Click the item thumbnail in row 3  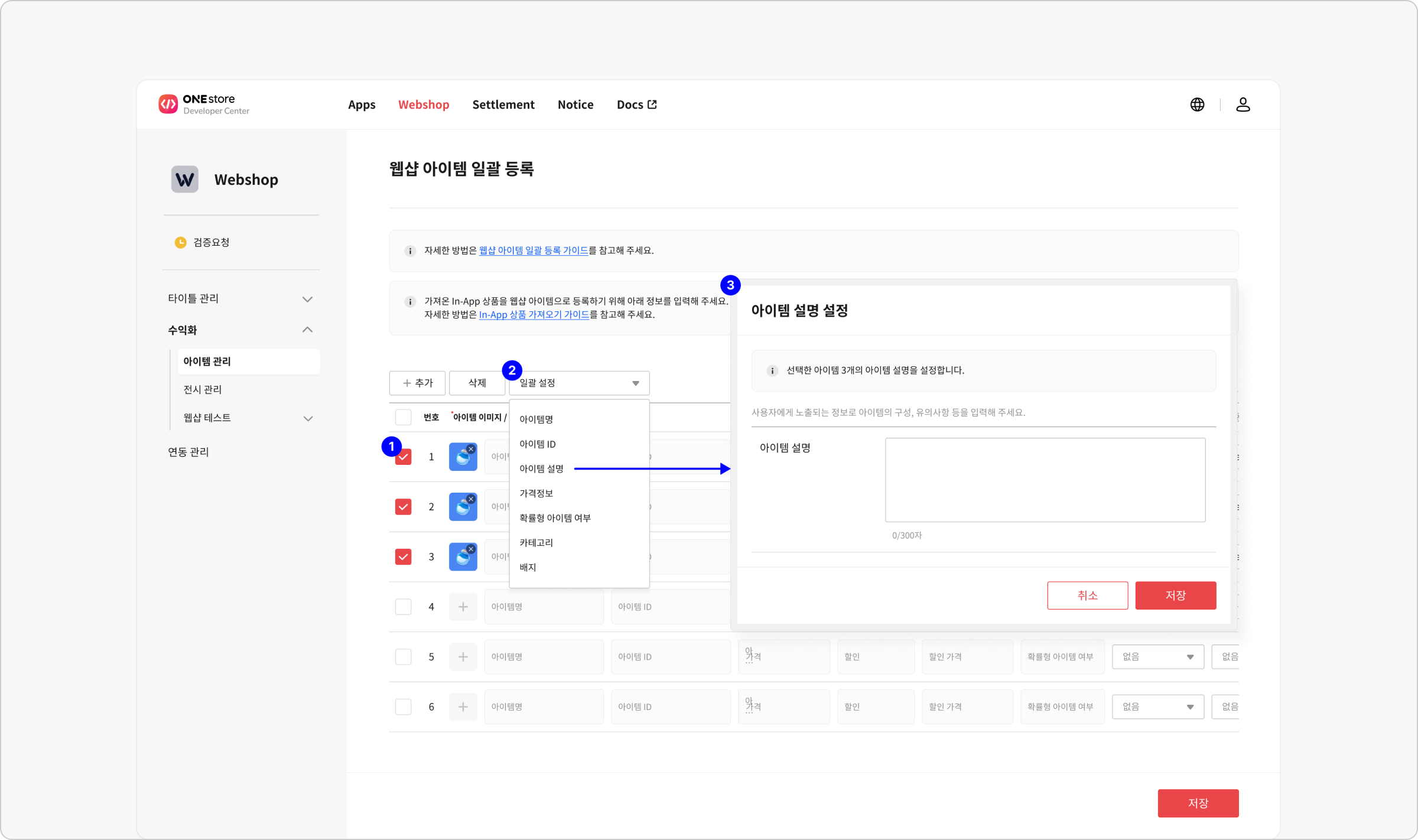(461, 558)
